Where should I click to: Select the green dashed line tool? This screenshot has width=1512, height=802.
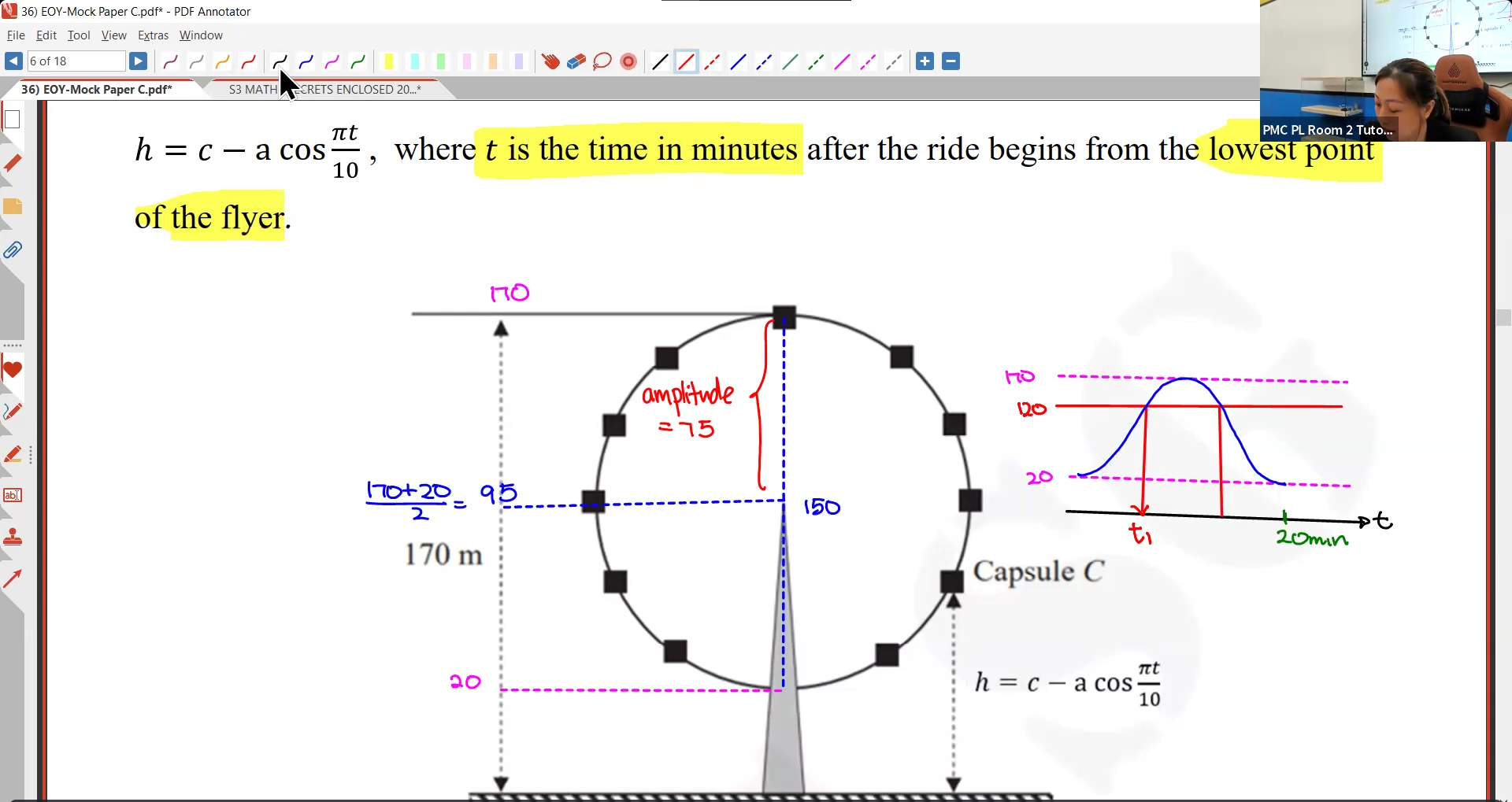(x=817, y=61)
